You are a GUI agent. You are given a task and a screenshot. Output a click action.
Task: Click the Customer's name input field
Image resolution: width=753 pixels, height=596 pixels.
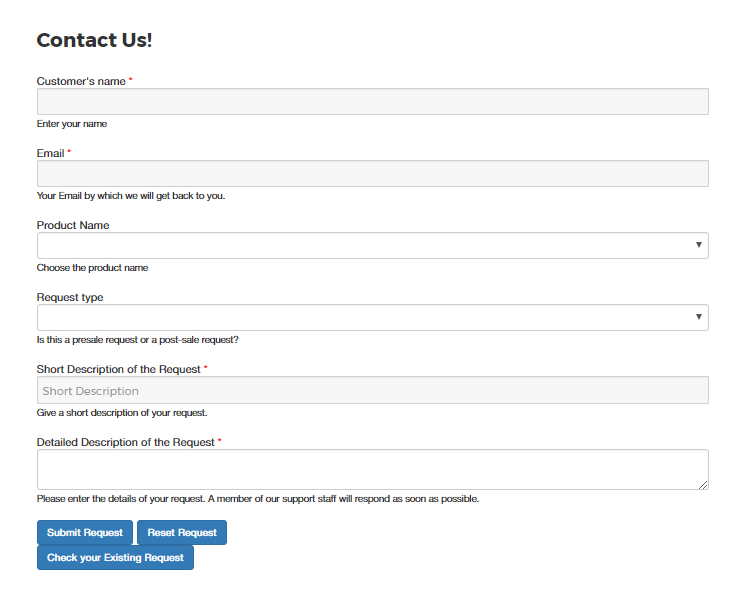(373, 101)
